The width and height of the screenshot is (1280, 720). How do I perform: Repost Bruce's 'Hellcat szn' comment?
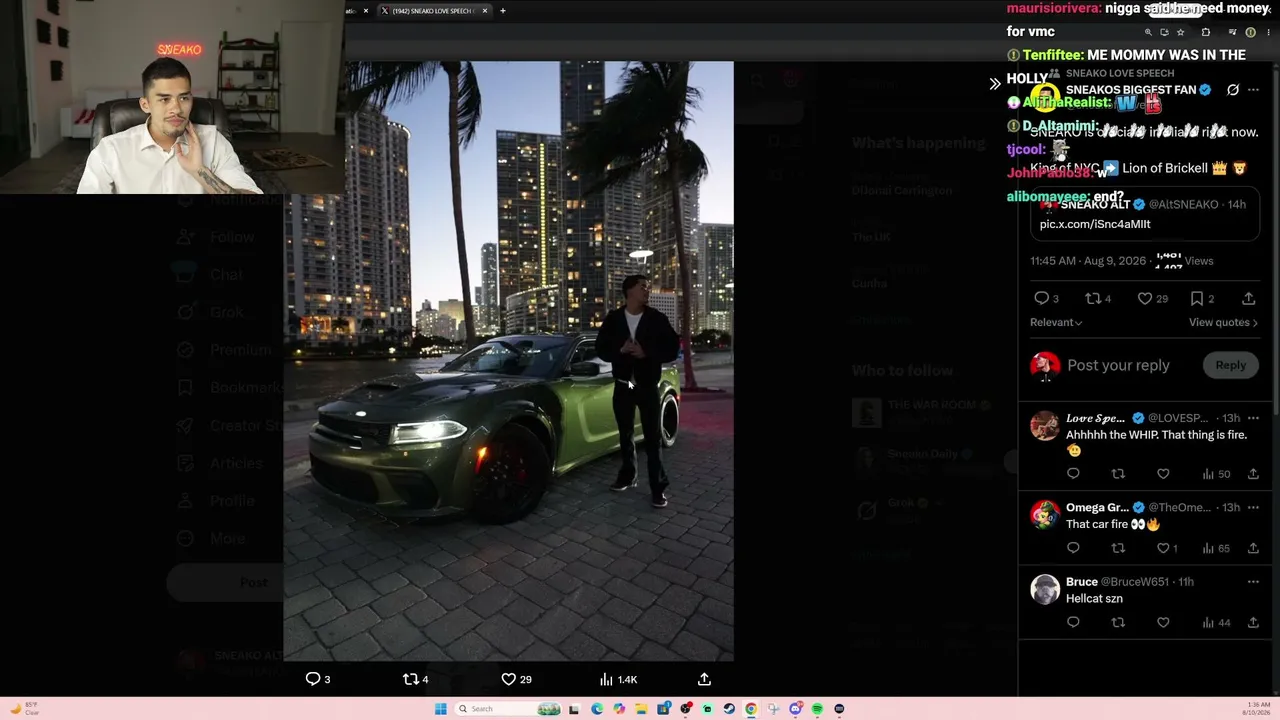(x=1118, y=622)
